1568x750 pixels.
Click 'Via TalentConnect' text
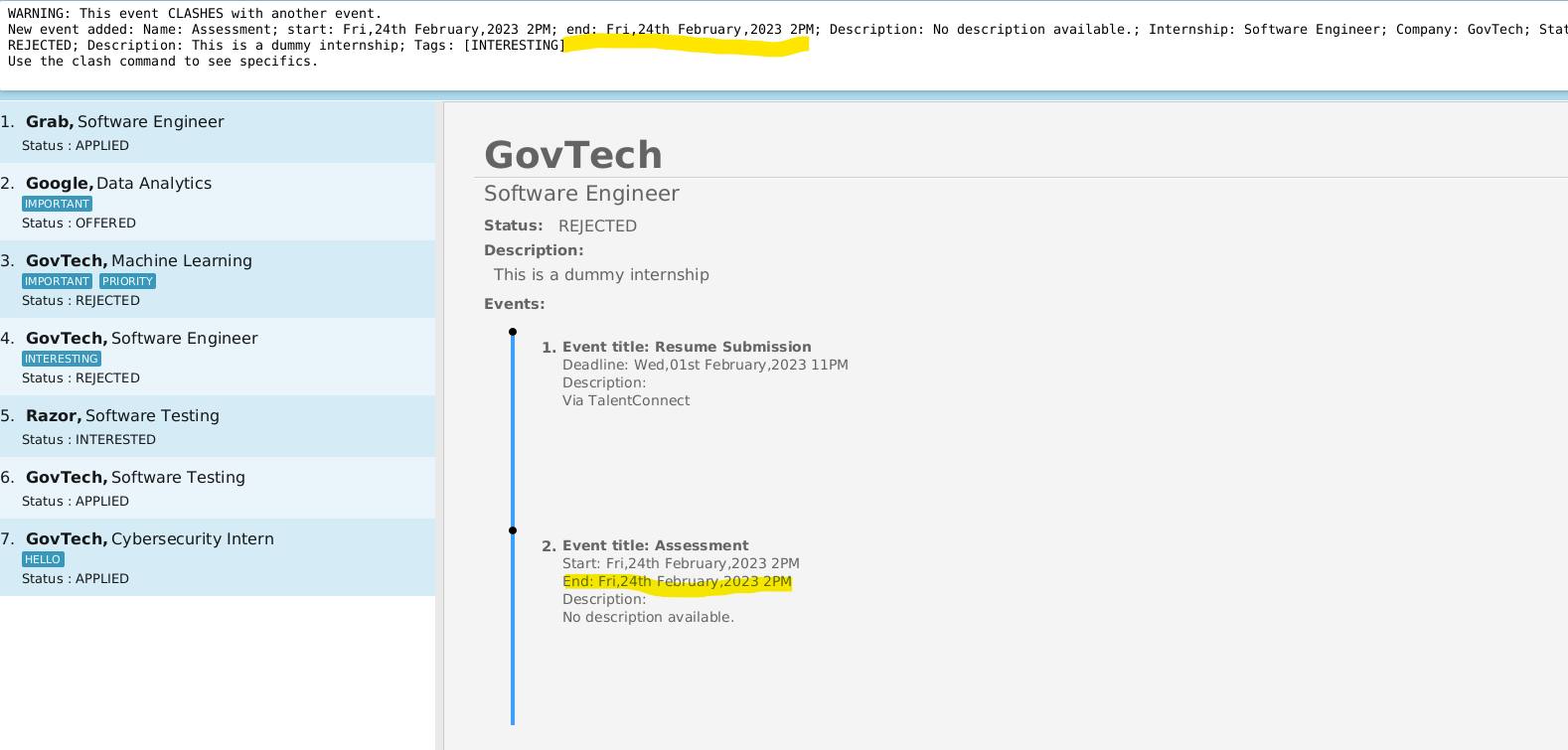[x=626, y=400]
